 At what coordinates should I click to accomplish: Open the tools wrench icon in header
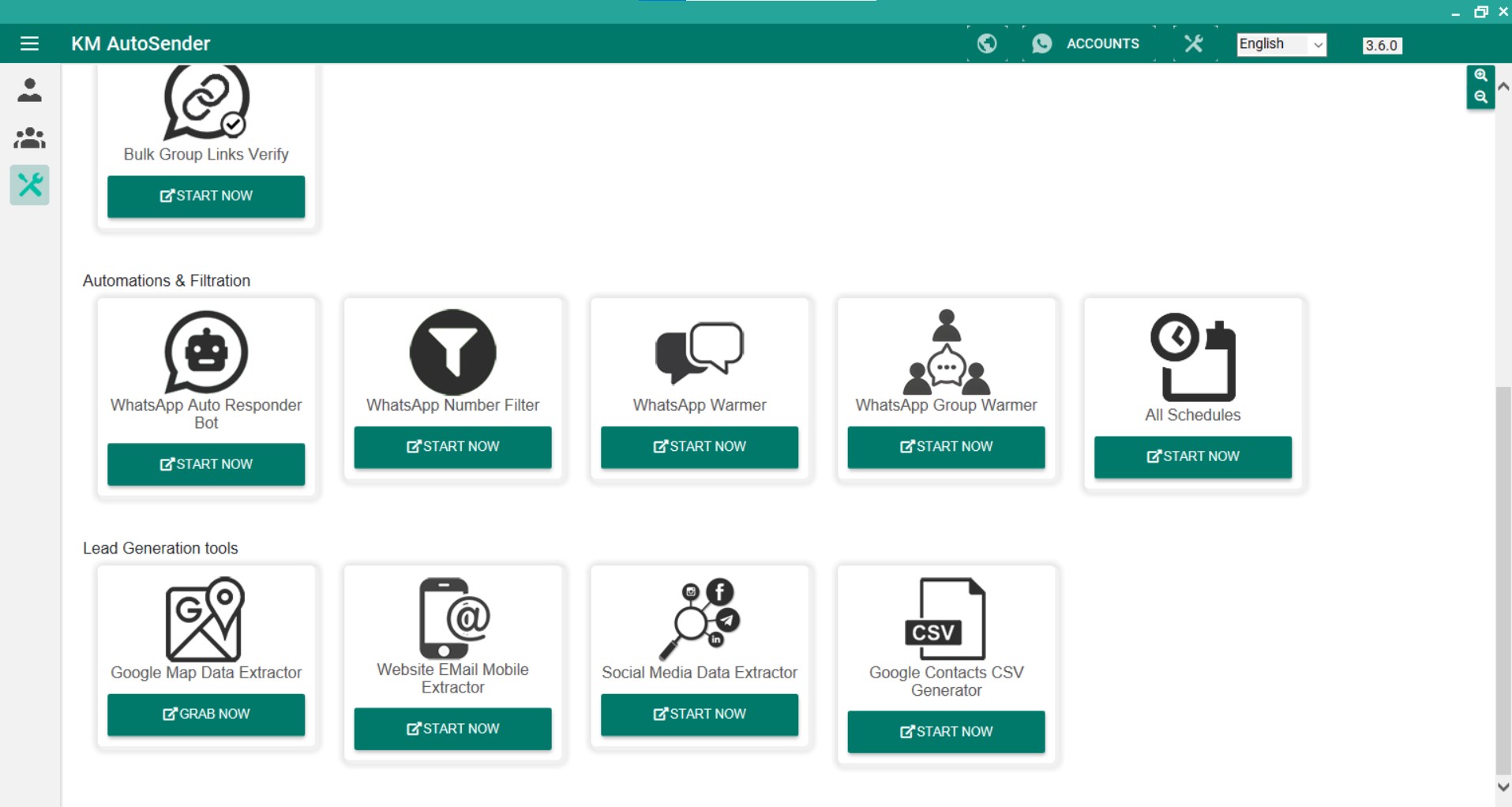pyautogui.click(x=1193, y=43)
